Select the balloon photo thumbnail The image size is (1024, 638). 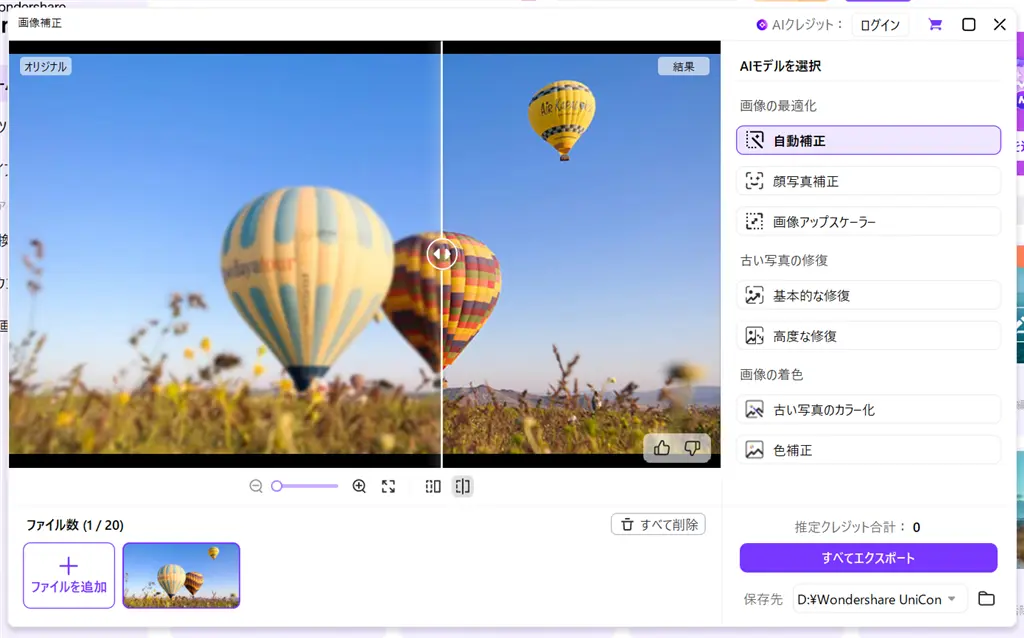click(181, 574)
